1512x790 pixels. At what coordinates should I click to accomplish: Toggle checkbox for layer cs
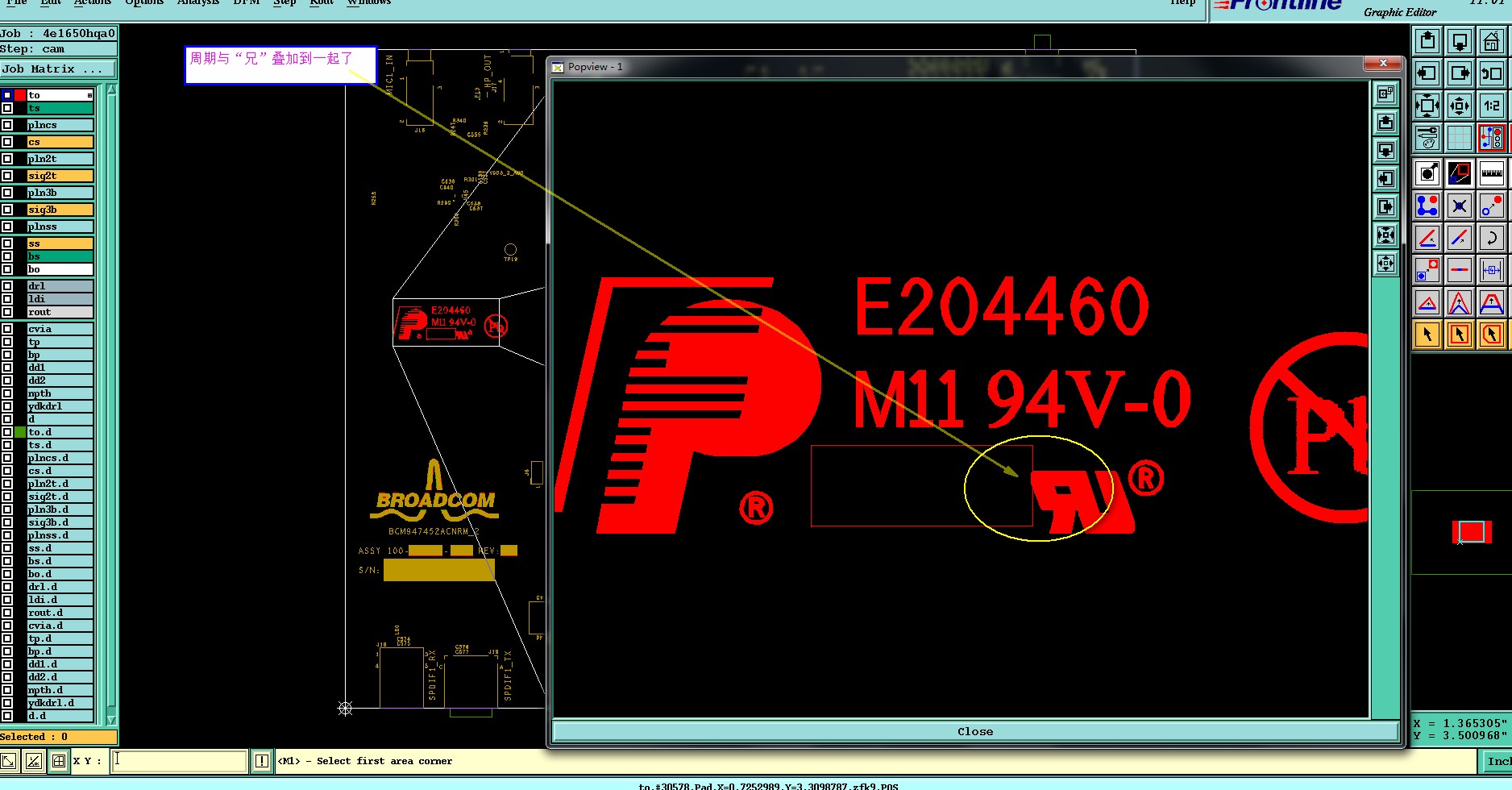7,142
